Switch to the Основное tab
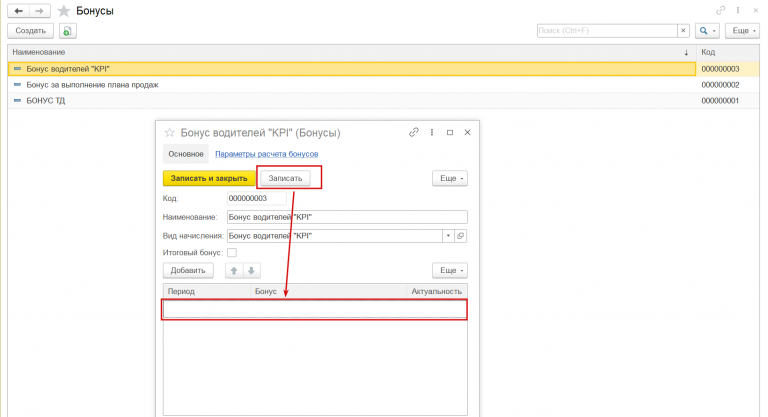This screenshot has height=417, width=768. 186,154
